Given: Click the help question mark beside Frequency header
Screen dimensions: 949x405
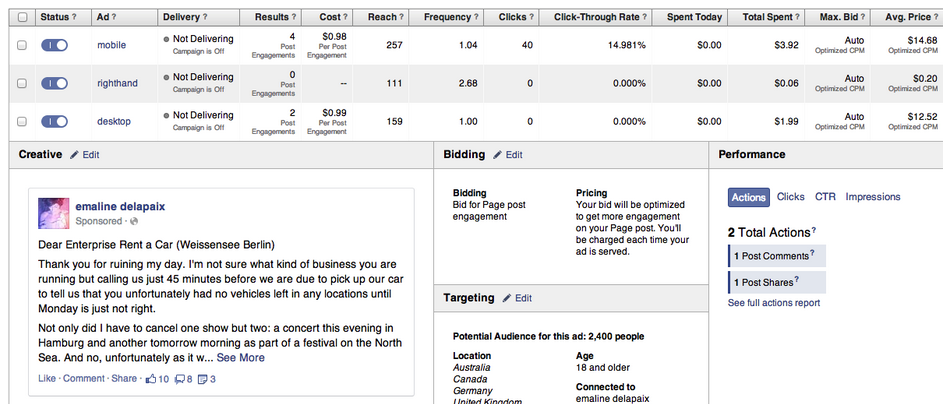Looking at the screenshot, I should coord(476,17).
